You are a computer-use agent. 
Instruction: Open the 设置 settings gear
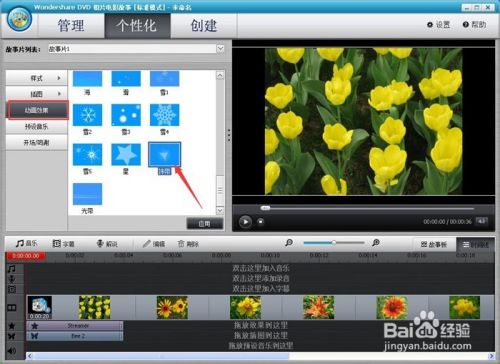tap(438, 25)
